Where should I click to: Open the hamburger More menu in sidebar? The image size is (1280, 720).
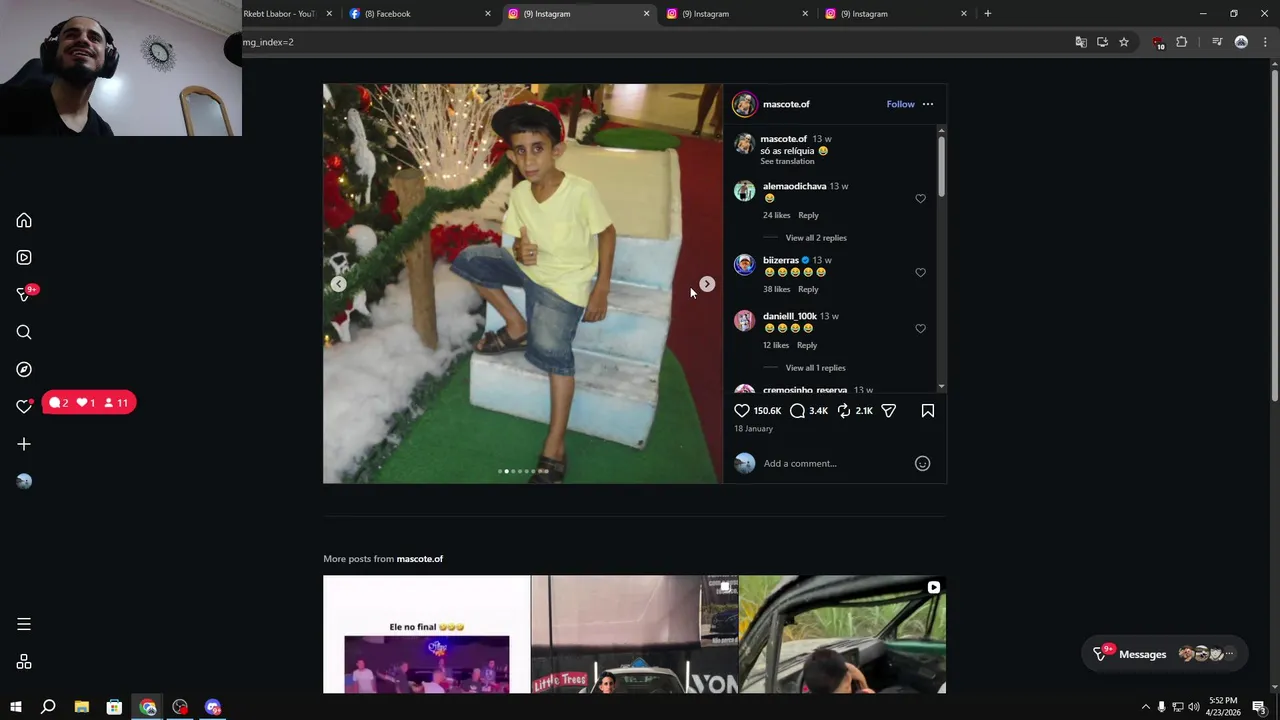24,624
